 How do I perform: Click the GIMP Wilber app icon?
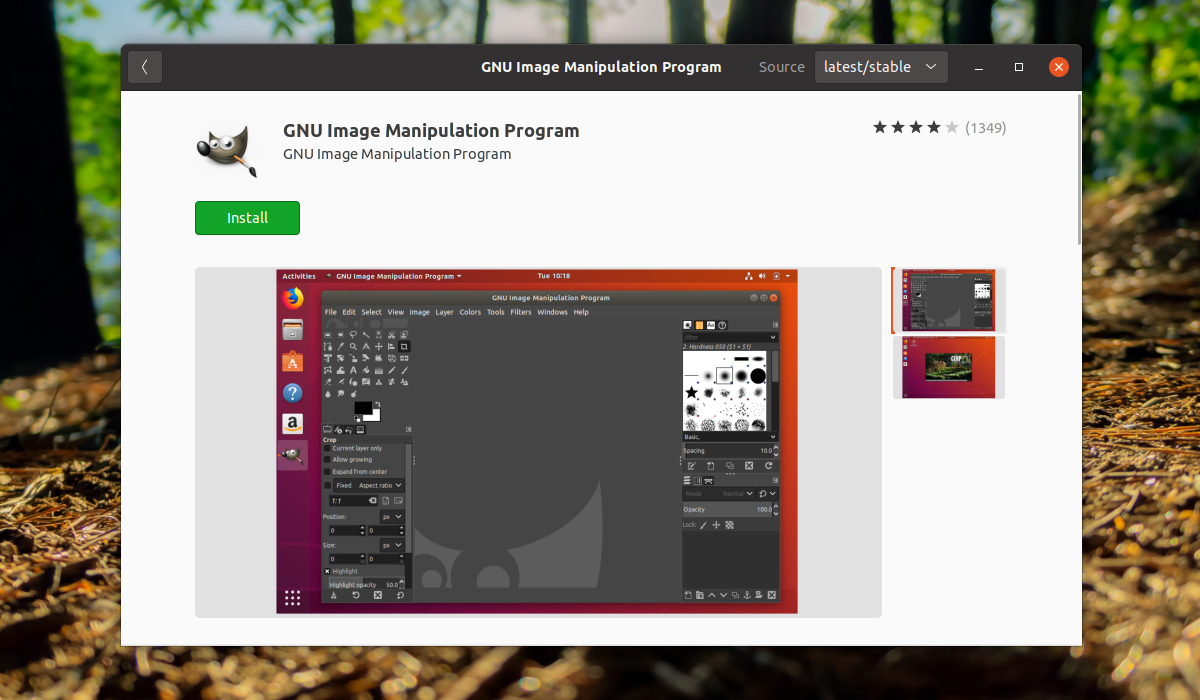(x=227, y=151)
